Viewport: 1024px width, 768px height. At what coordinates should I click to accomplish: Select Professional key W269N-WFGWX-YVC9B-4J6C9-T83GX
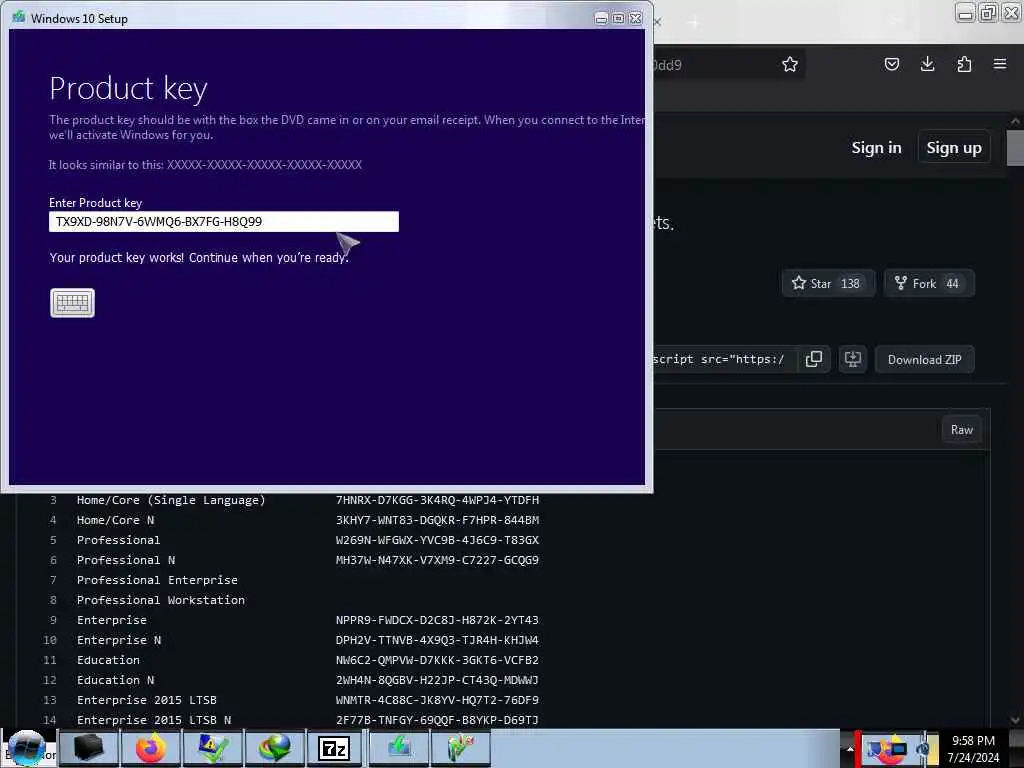(x=438, y=540)
